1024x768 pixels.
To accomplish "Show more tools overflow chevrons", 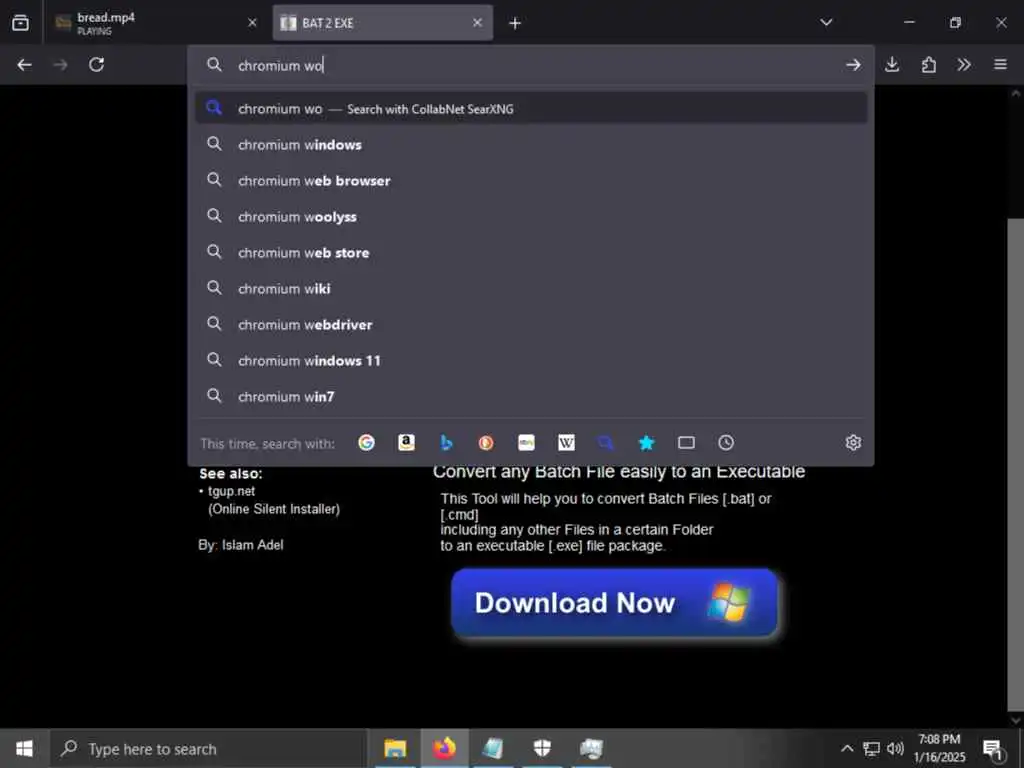I will (964, 65).
